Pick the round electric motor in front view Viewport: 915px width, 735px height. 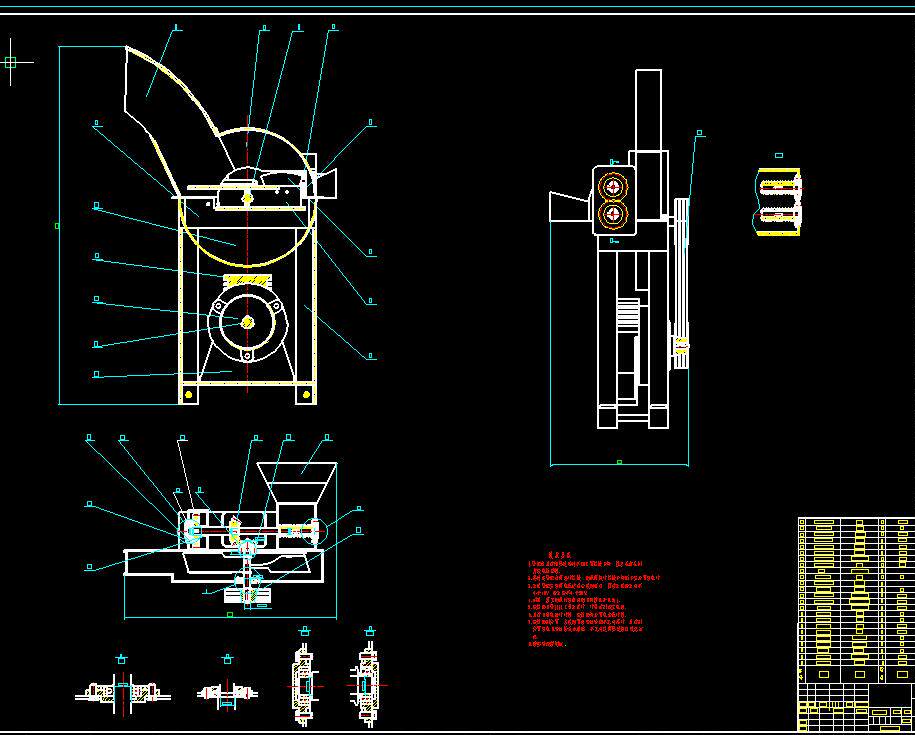pos(247,323)
